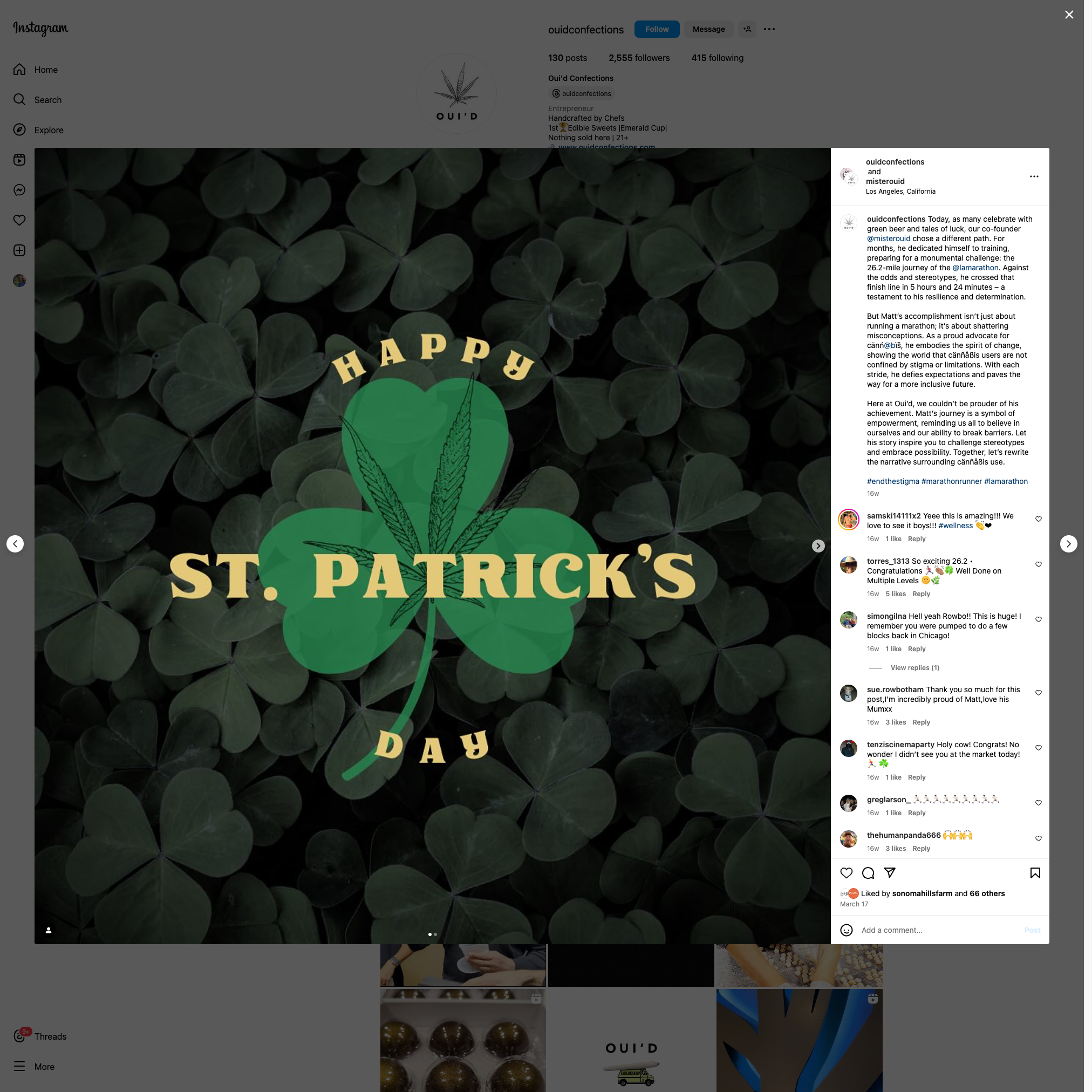Viewport: 1092px width, 1092px height.
Task: Click the Create new post plus icon
Action: 19,250
